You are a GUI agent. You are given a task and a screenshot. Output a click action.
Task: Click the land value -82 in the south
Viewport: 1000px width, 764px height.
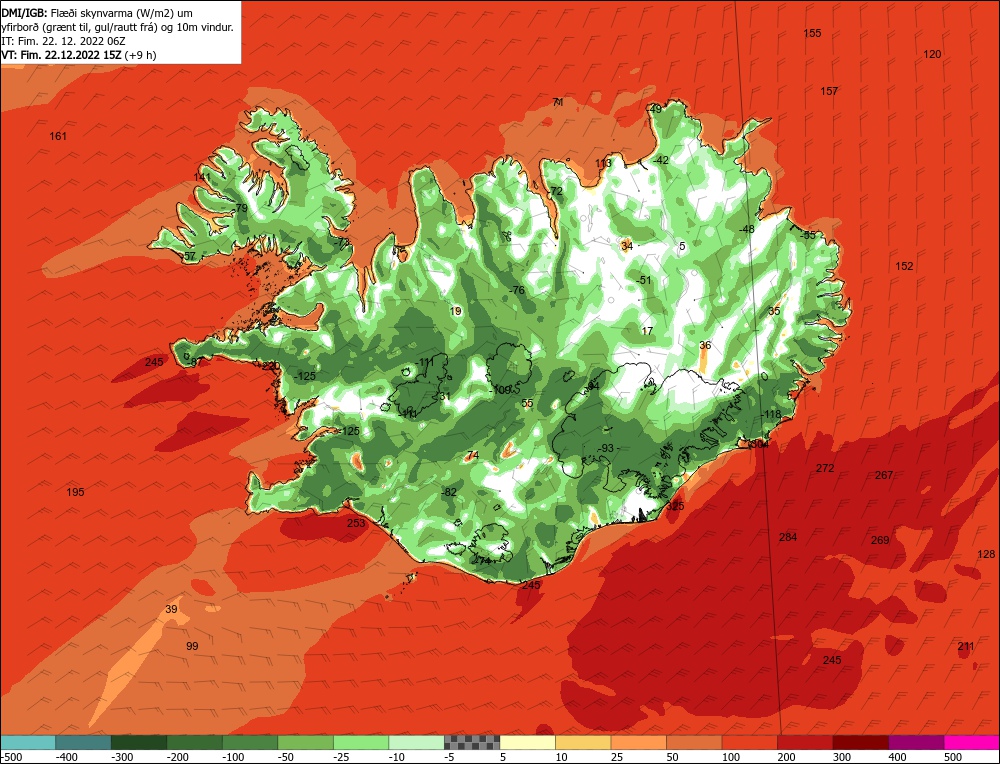(x=449, y=492)
